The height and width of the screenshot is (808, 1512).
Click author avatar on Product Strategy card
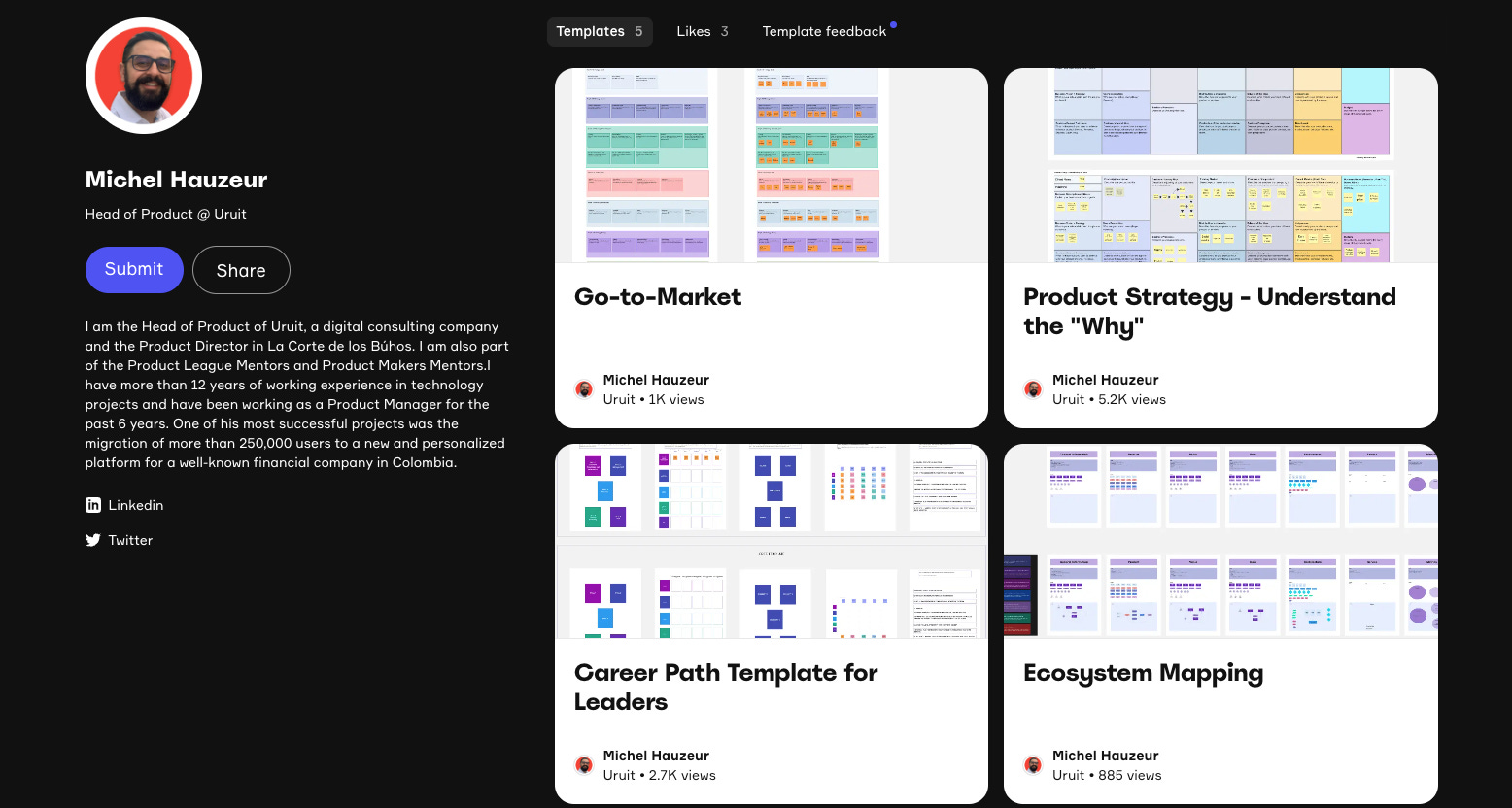(x=1033, y=389)
